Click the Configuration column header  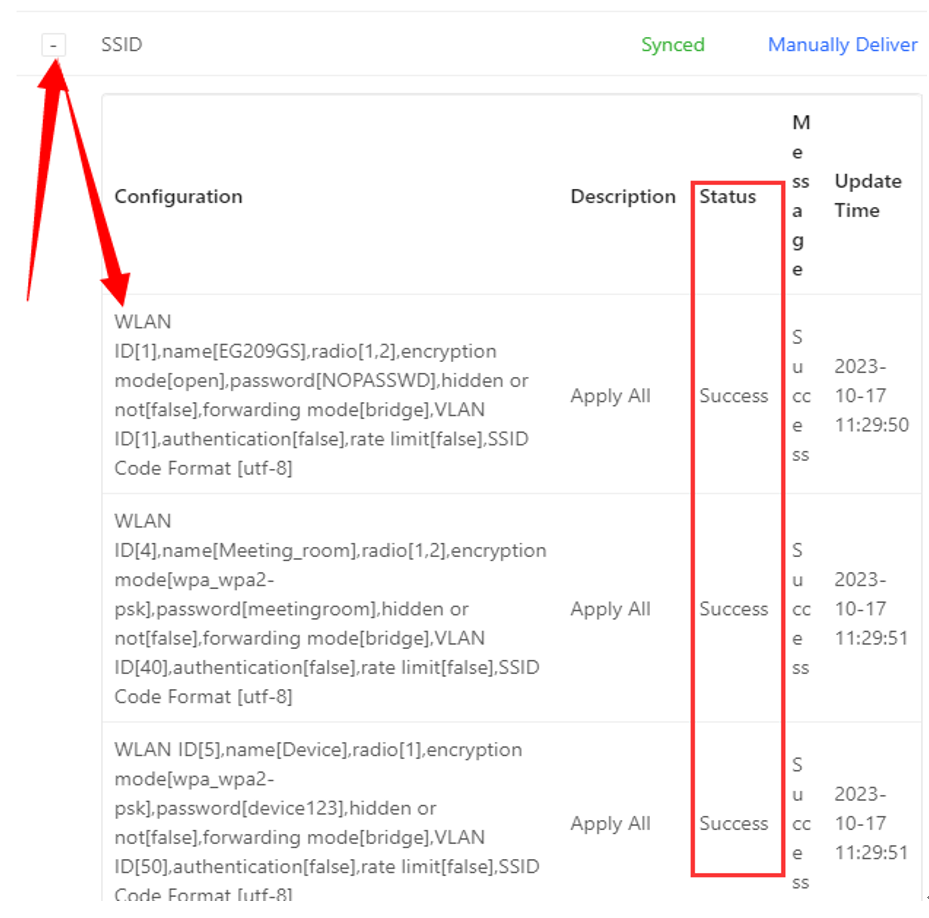coord(178,196)
